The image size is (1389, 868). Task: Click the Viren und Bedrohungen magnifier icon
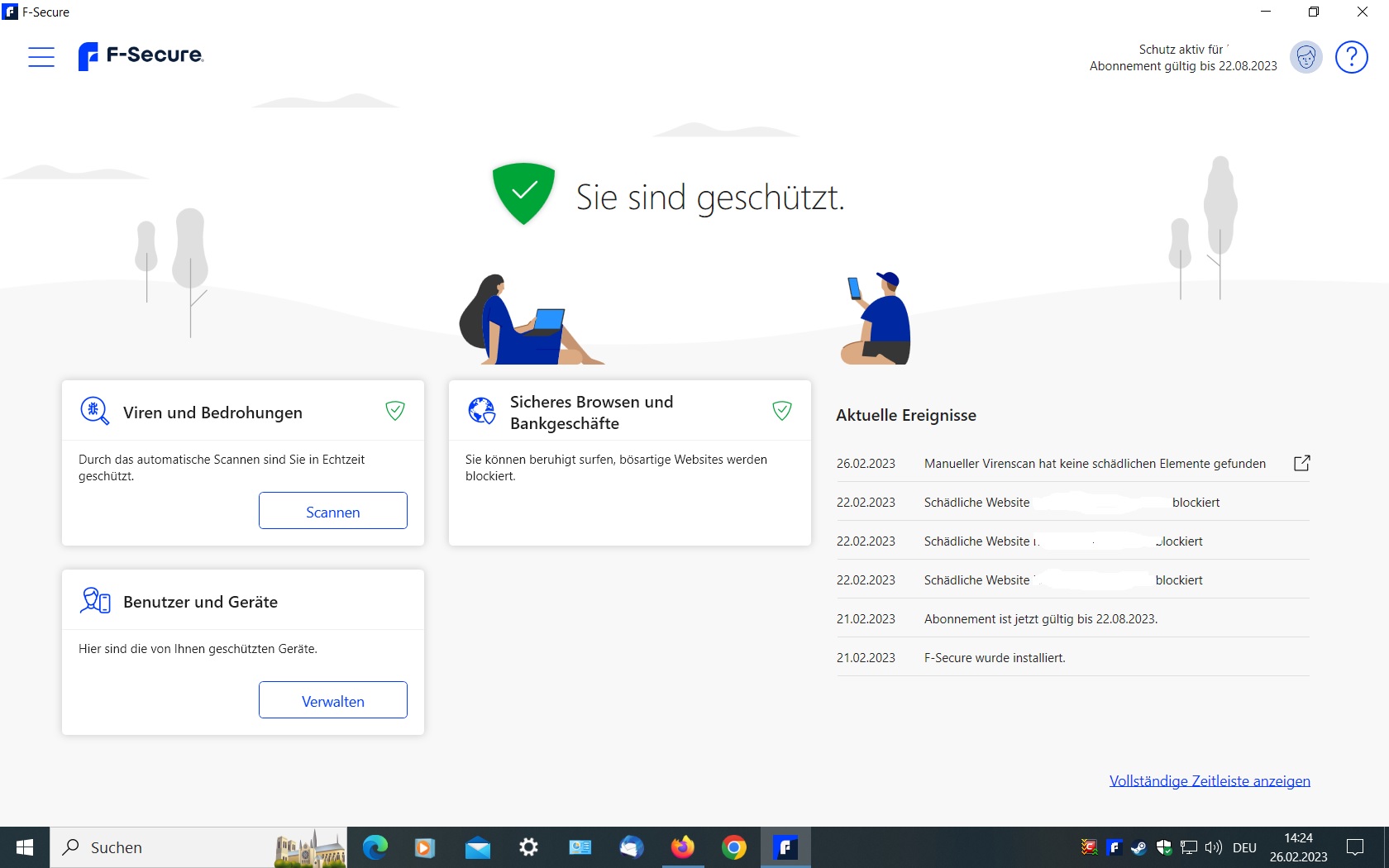[94, 411]
